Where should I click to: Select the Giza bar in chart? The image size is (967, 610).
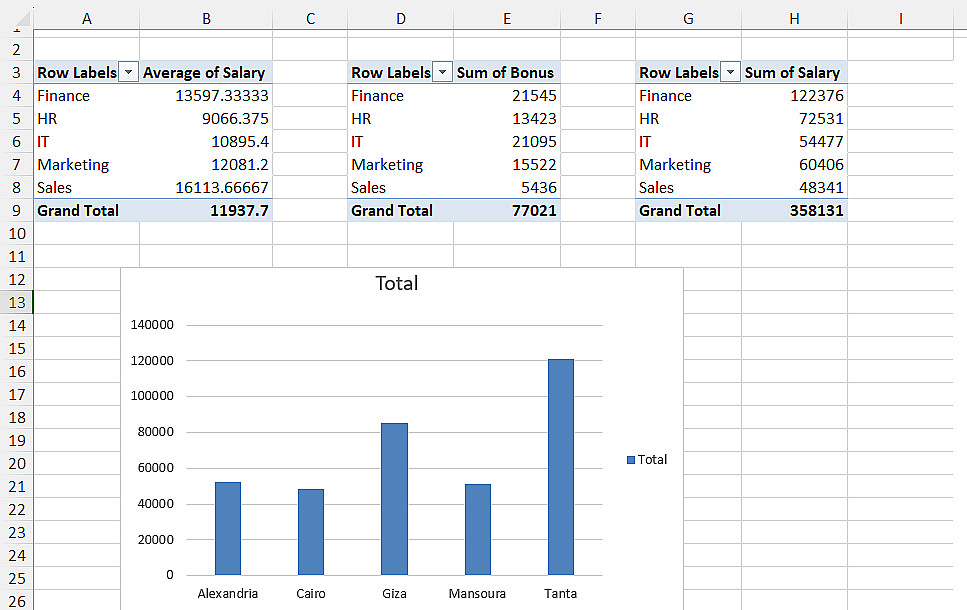pyautogui.click(x=394, y=499)
